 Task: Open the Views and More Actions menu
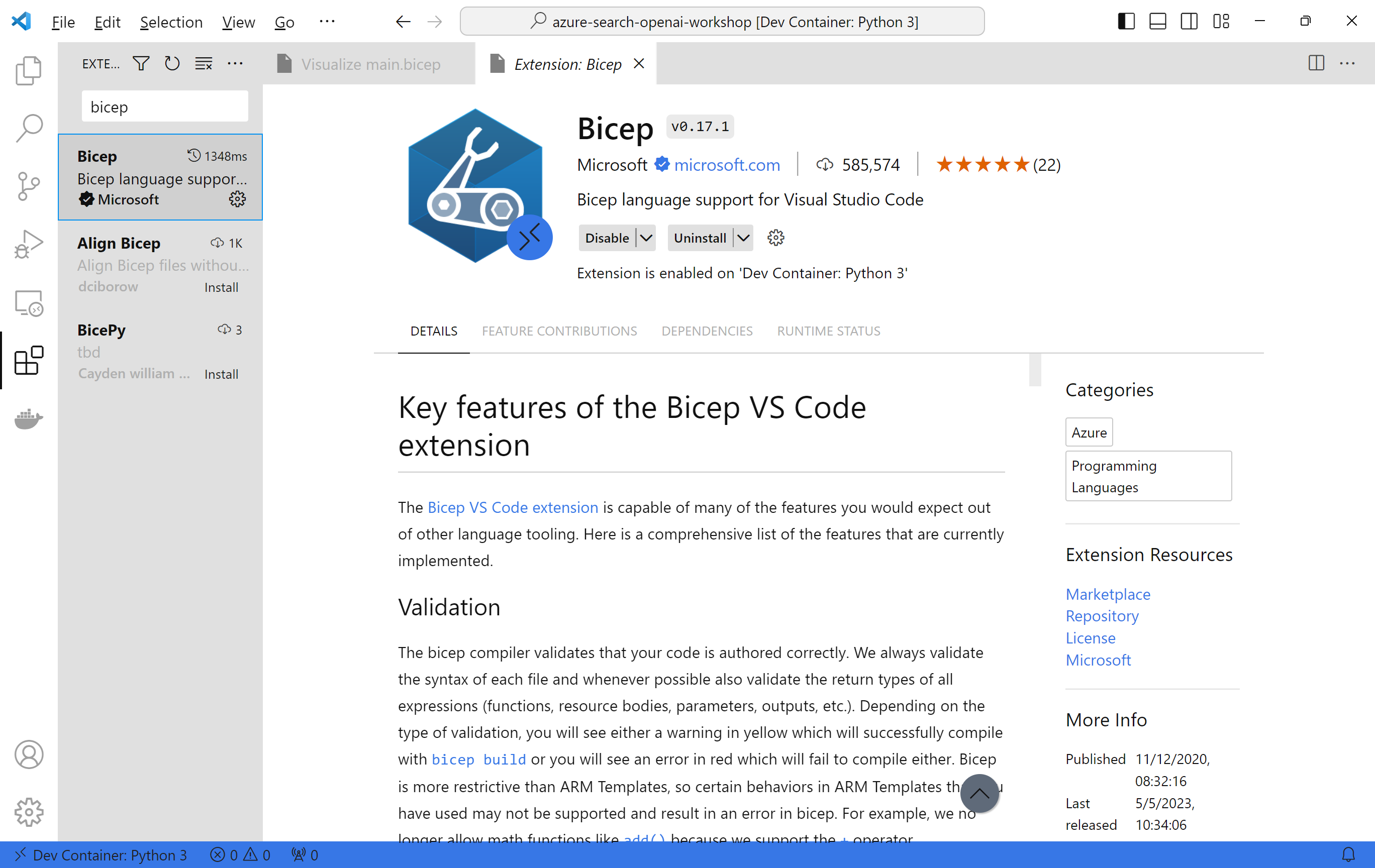(x=235, y=63)
